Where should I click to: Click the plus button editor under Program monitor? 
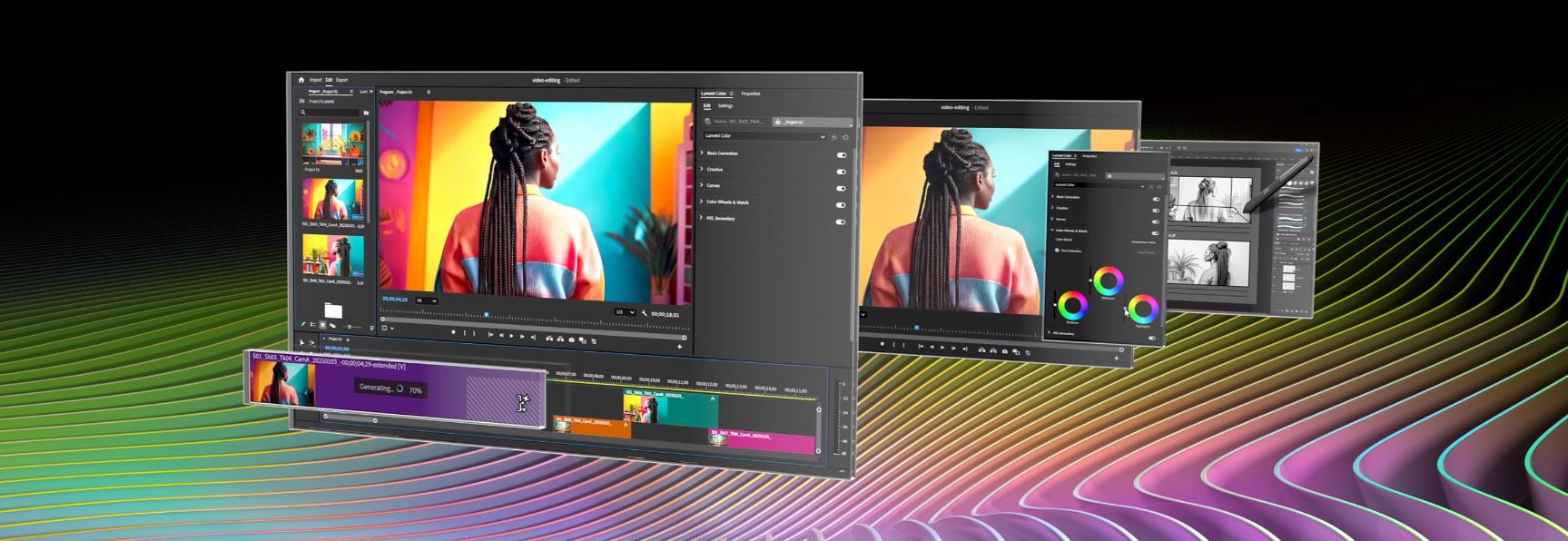tap(679, 347)
